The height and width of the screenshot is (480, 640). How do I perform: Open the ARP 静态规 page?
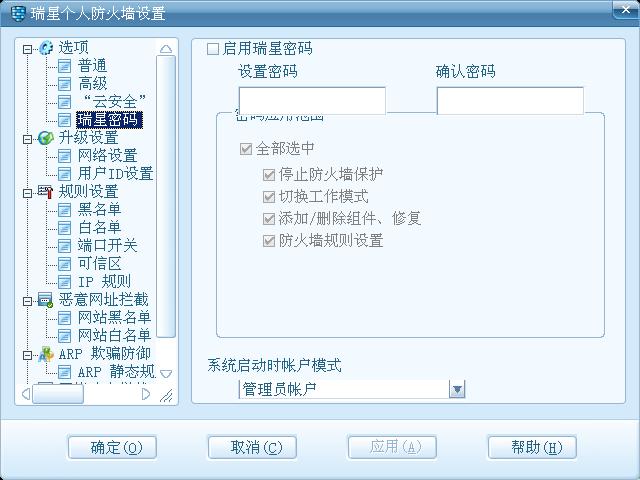(x=116, y=372)
